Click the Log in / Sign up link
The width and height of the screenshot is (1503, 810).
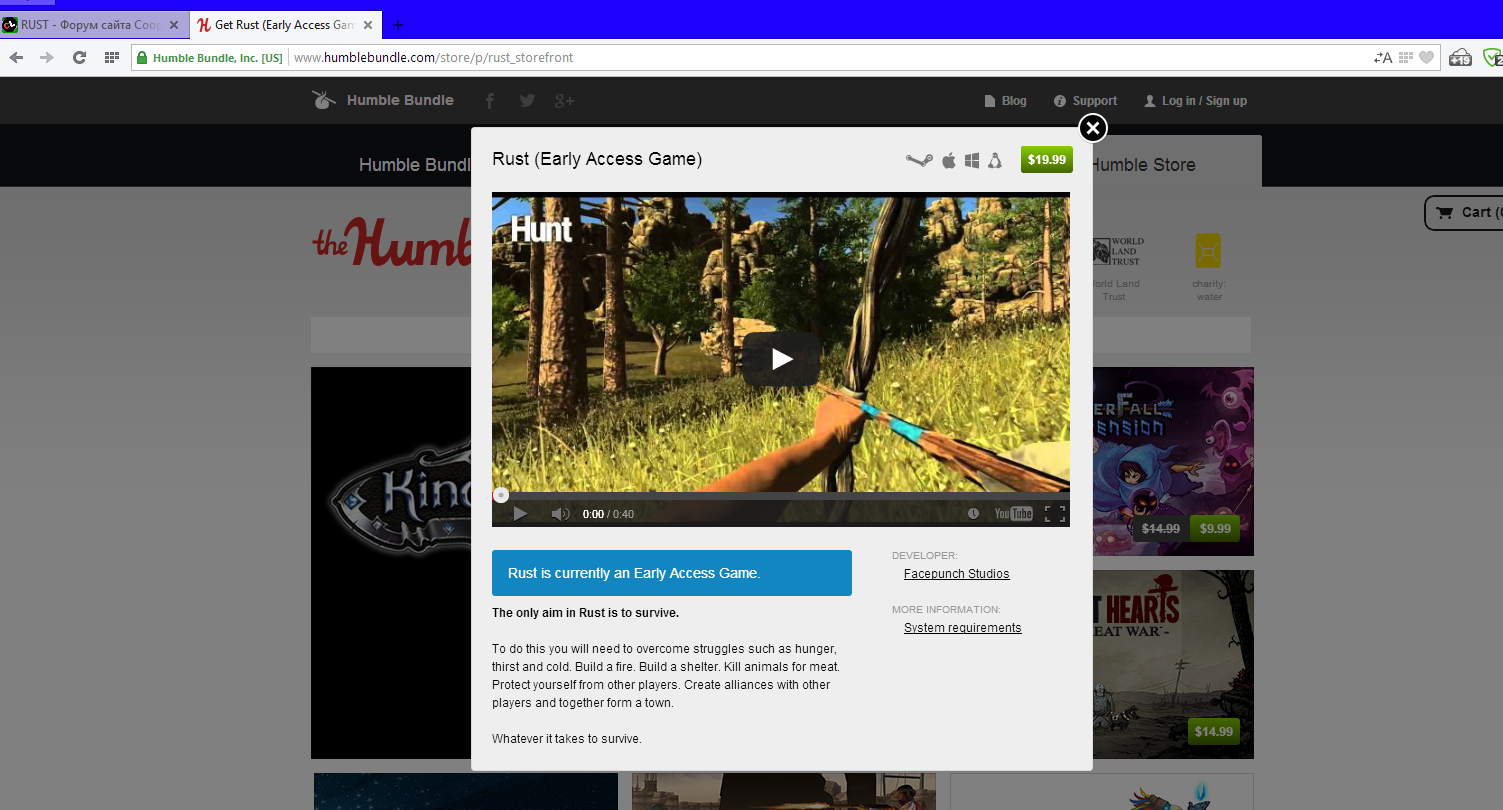coord(1195,101)
